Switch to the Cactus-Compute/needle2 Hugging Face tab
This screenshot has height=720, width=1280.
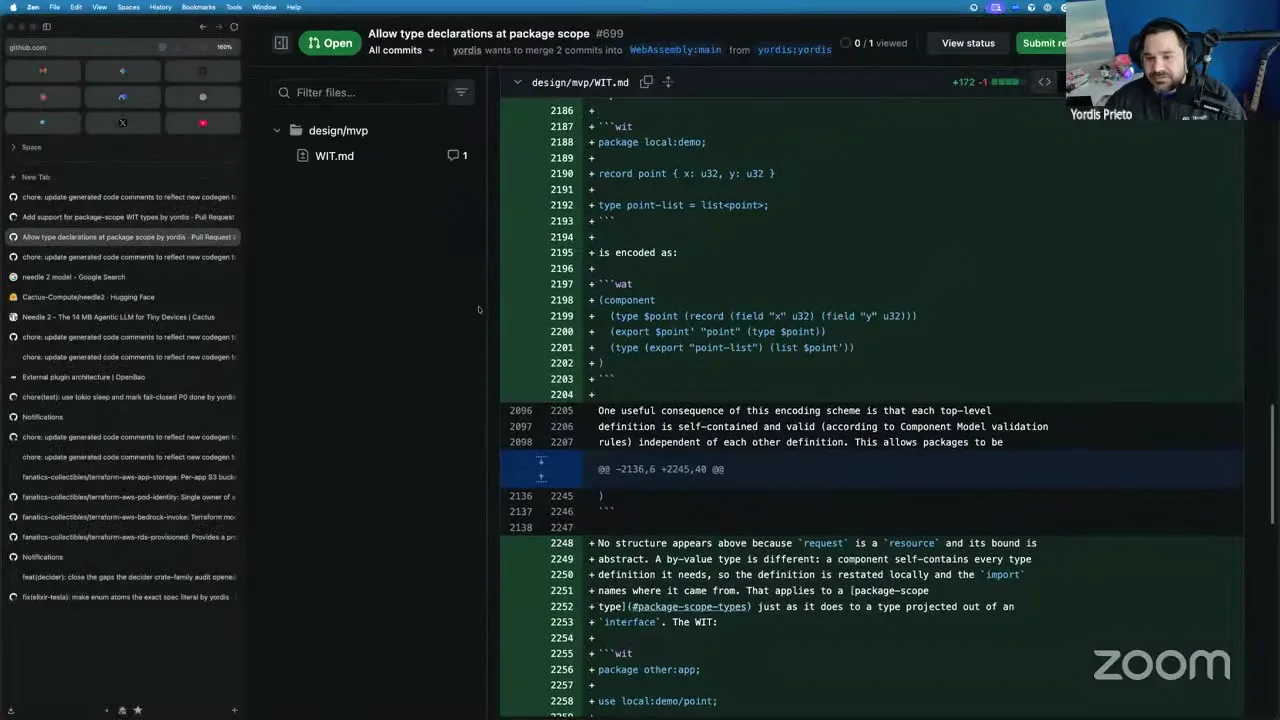click(x=123, y=297)
